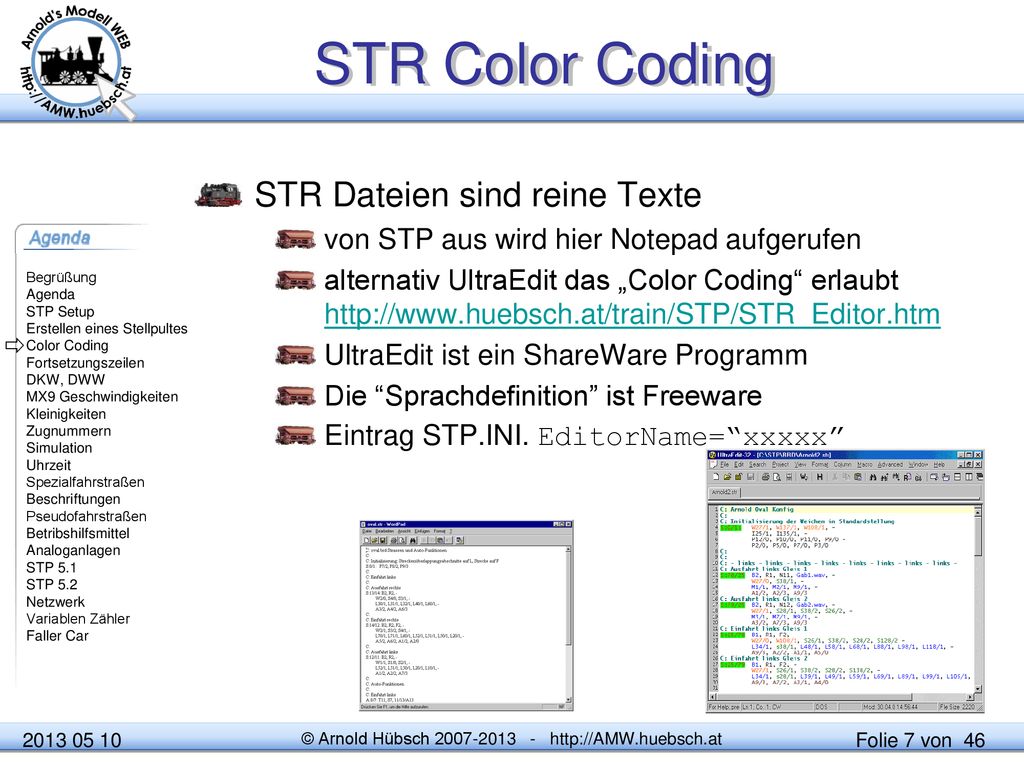Select Betribshilfsmittel agenda item
The image size is (1024, 768).
tap(78, 533)
